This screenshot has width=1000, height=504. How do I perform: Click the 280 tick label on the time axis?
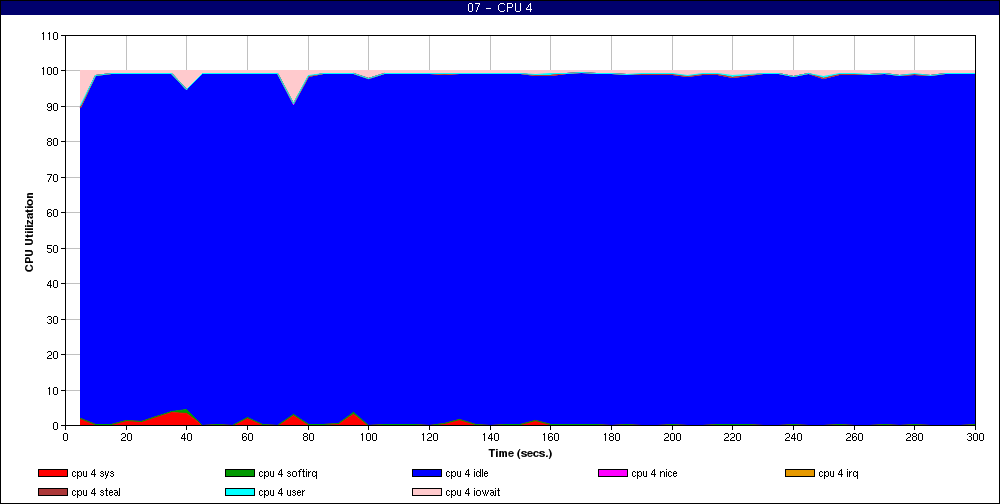(x=915, y=437)
